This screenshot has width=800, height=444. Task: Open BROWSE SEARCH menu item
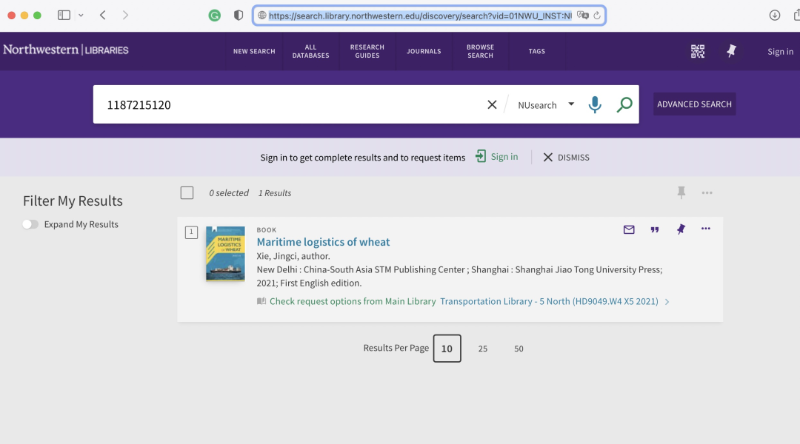[480, 51]
